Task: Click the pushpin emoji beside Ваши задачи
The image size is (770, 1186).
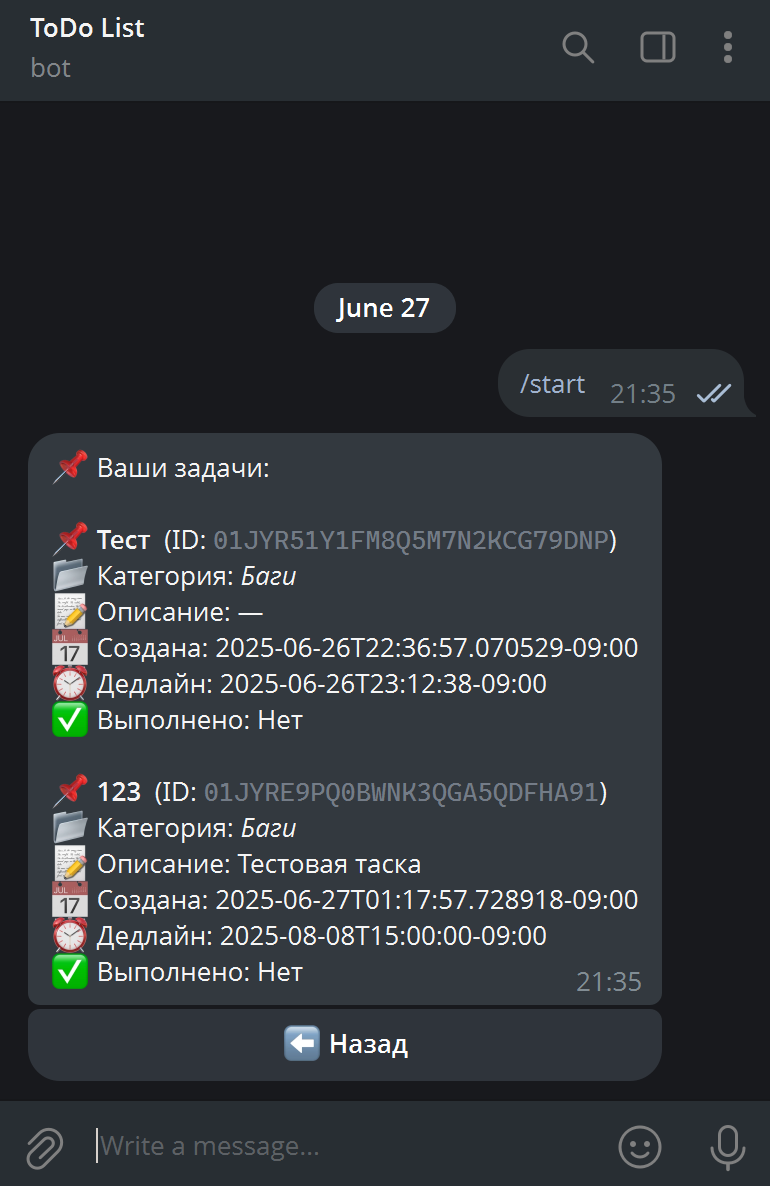Action: tap(70, 467)
